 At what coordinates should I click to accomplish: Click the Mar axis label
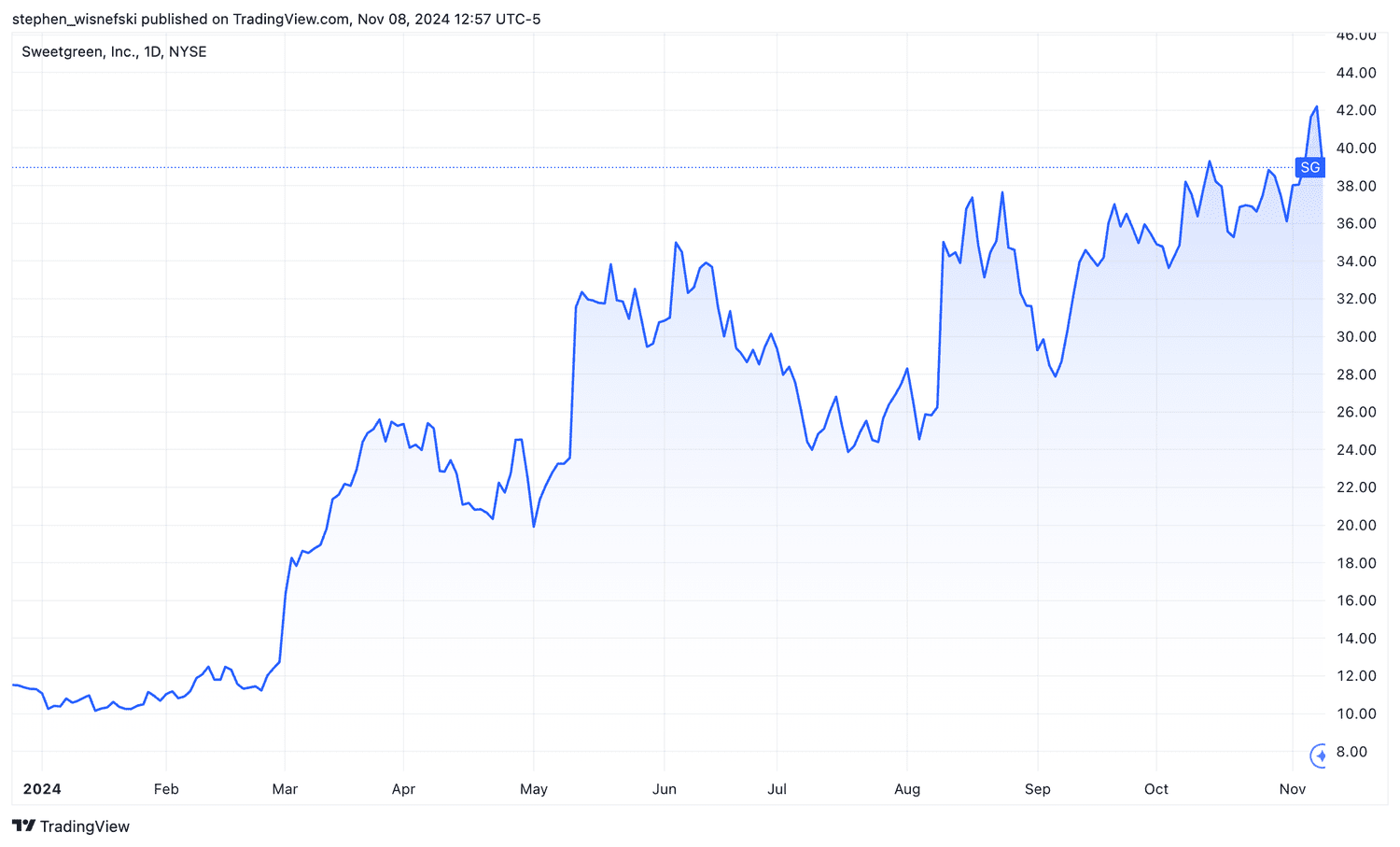point(285,789)
